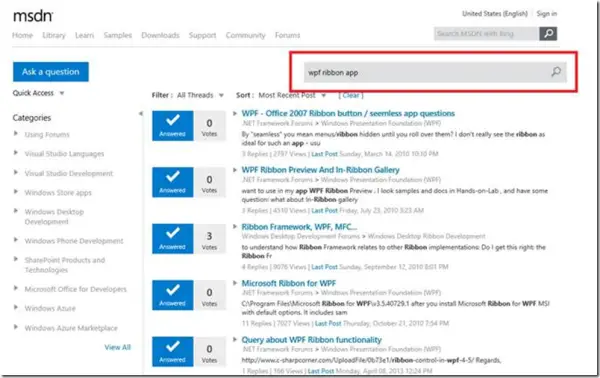Expand the Query about WPF Ribbon thread arrow
This screenshot has height=378, width=600.
click(x=235, y=339)
